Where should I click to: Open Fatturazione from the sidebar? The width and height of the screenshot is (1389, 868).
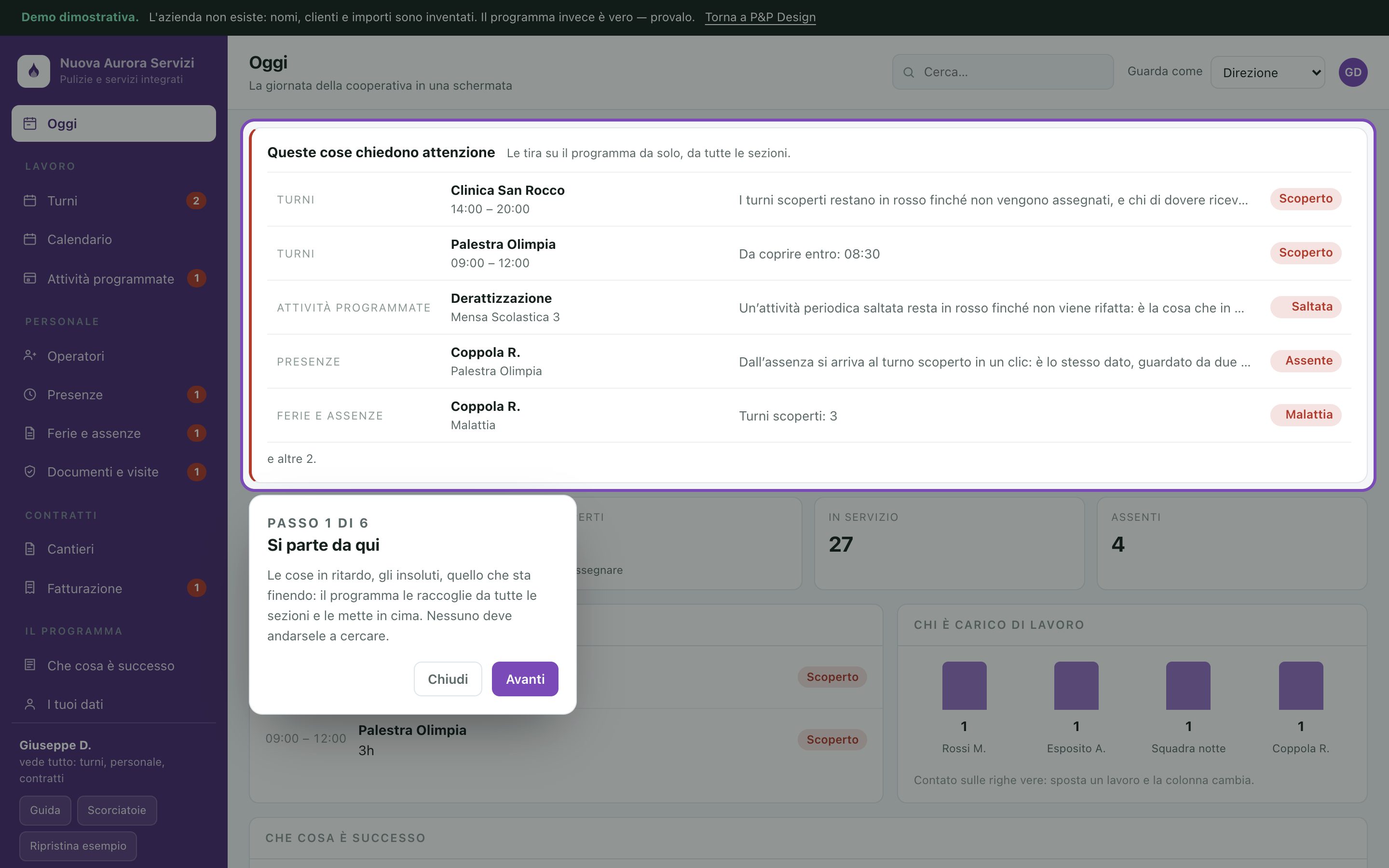[x=114, y=588]
